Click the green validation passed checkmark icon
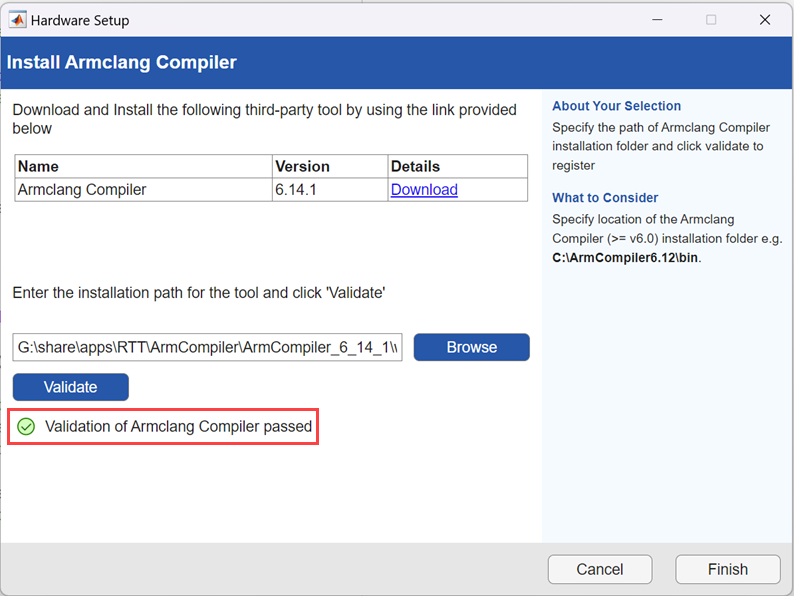 (27, 426)
